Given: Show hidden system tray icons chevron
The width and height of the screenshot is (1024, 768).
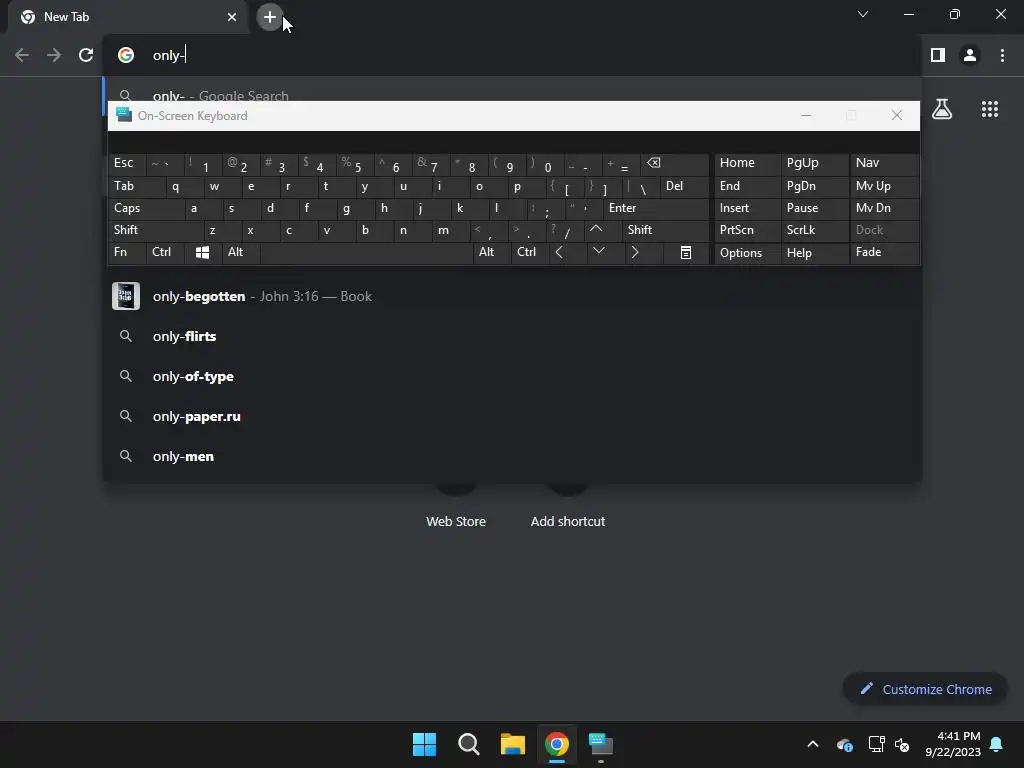Looking at the screenshot, I should coord(813,744).
